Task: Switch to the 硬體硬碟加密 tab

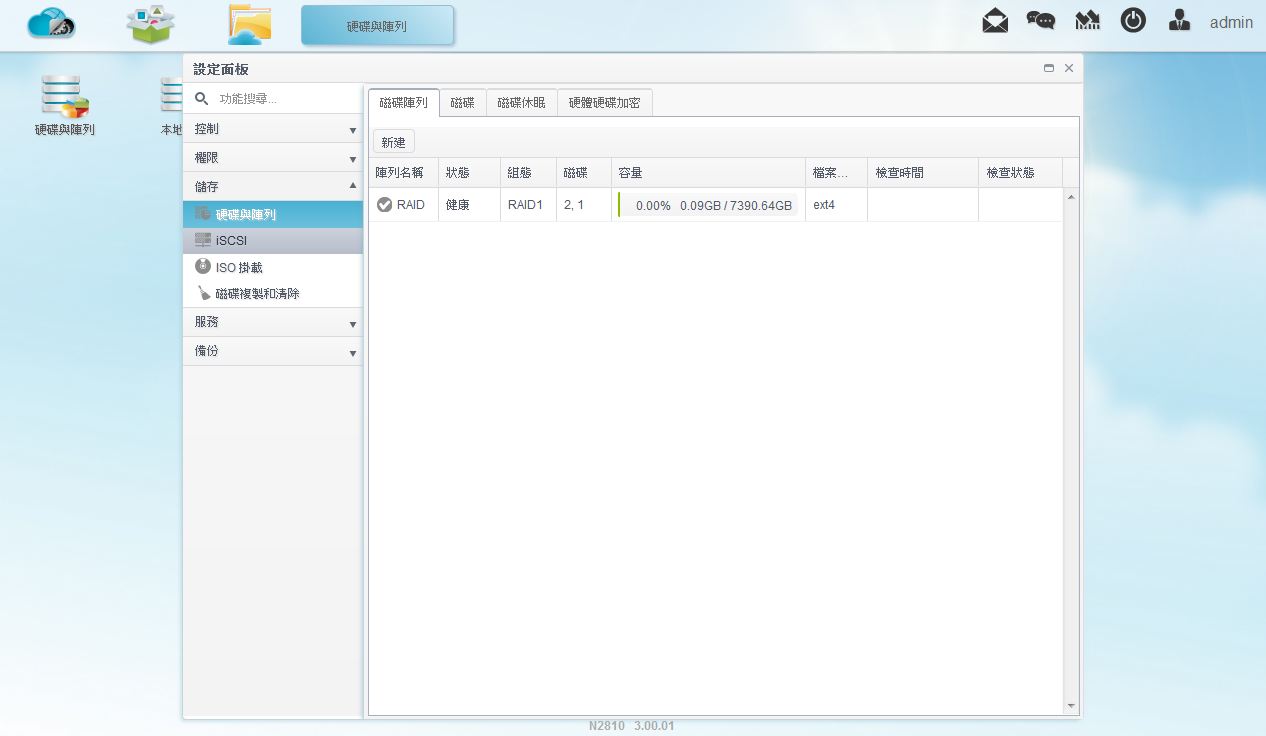Action: [x=605, y=102]
